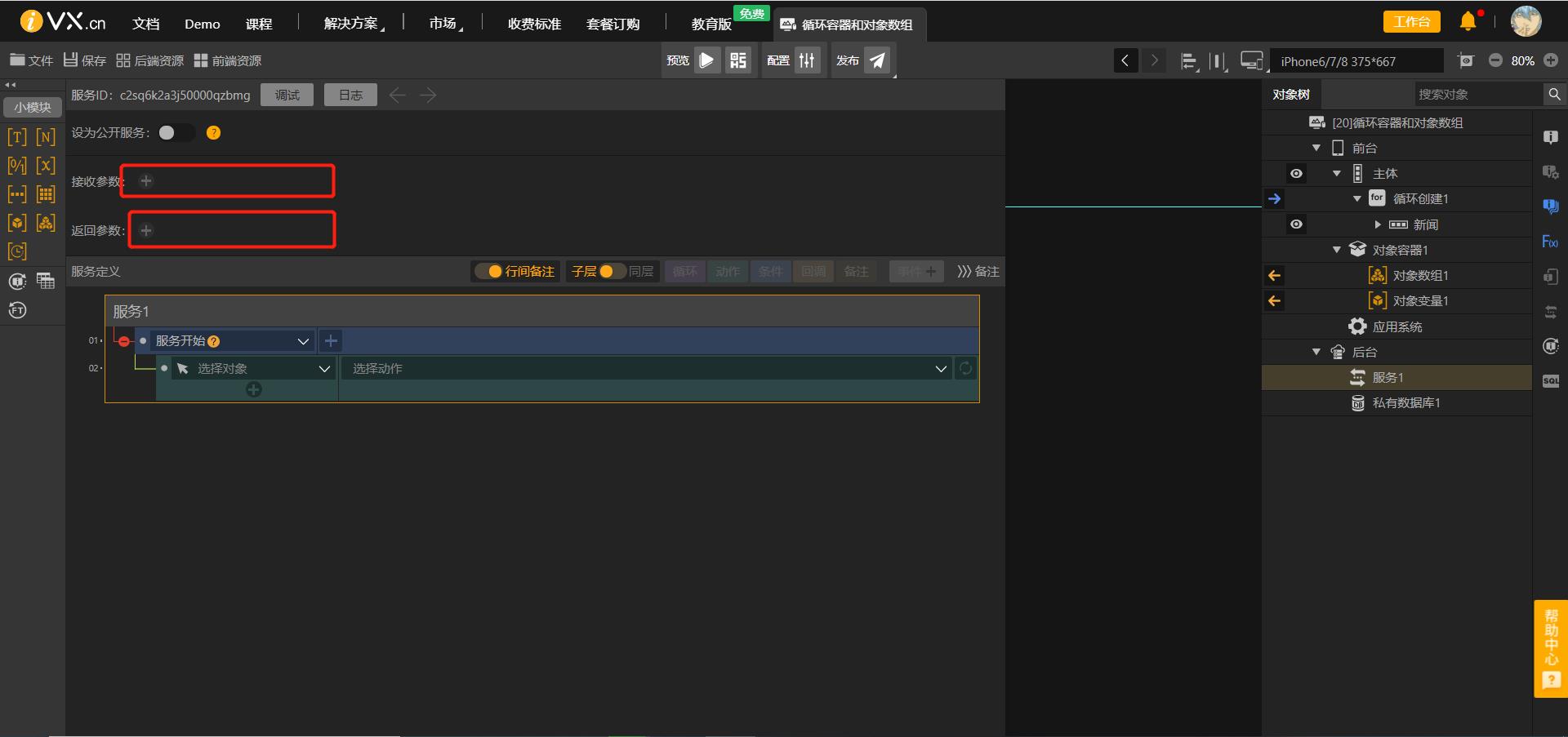The width and height of the screenshot is (1568, 737).
Task: Open the device selector iPhone6/7/8 375*667
Action: point(1356,61)
